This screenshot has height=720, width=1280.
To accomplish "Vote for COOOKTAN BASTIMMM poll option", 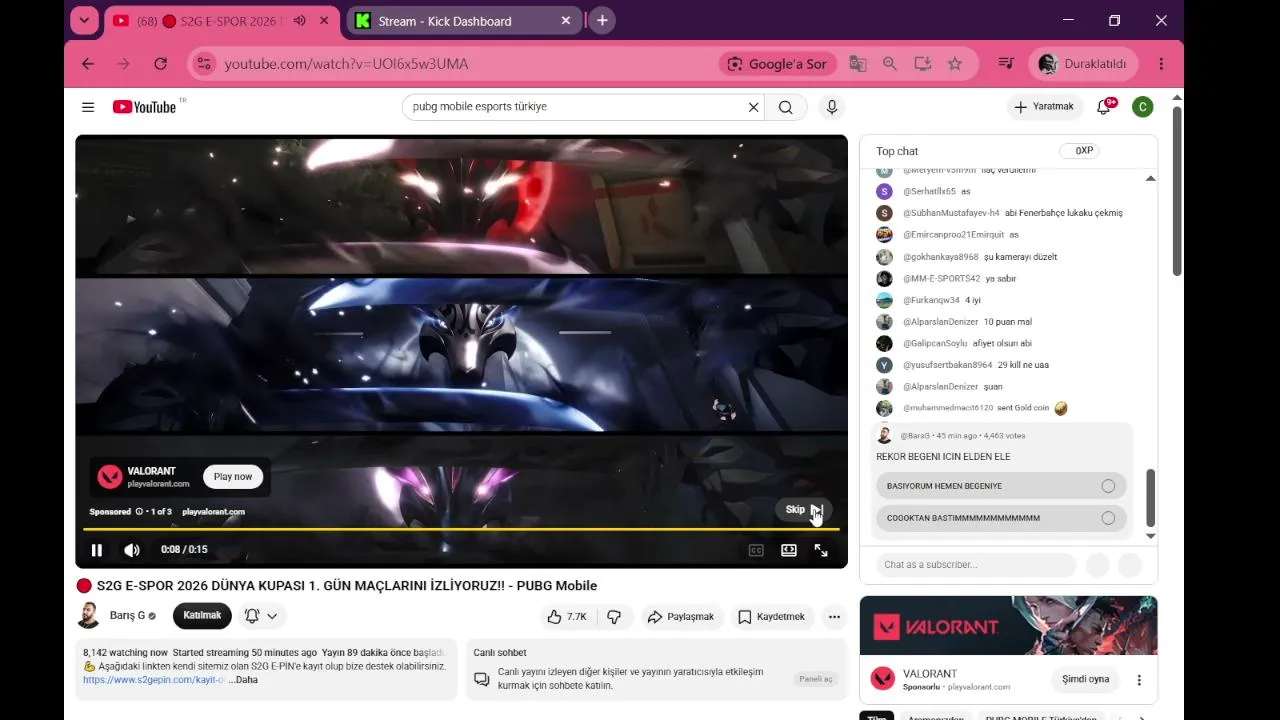I will point(1001,518).
